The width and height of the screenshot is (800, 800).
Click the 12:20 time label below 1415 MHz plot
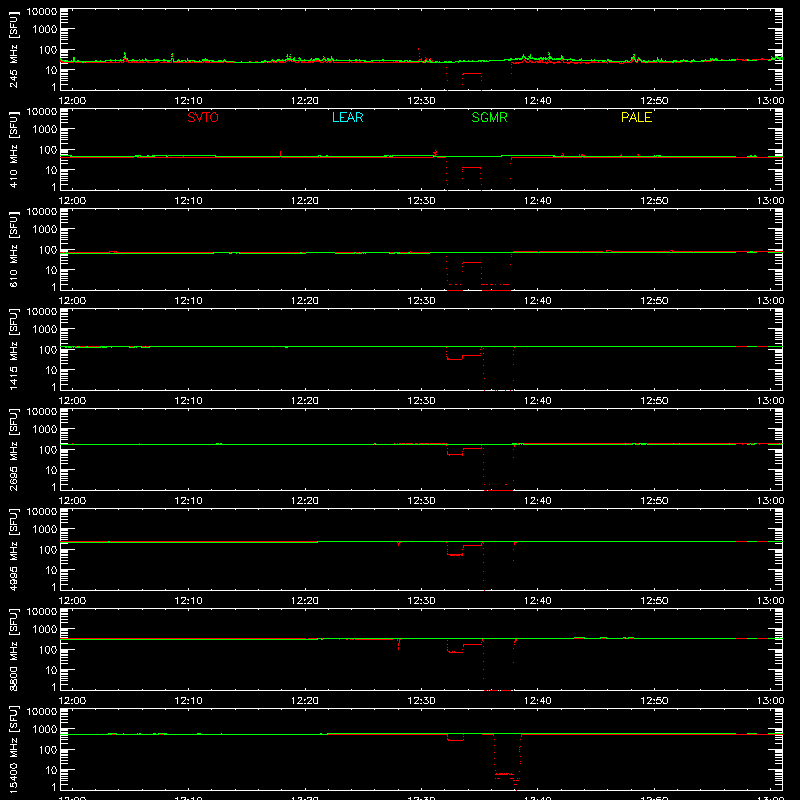(305, 401)
